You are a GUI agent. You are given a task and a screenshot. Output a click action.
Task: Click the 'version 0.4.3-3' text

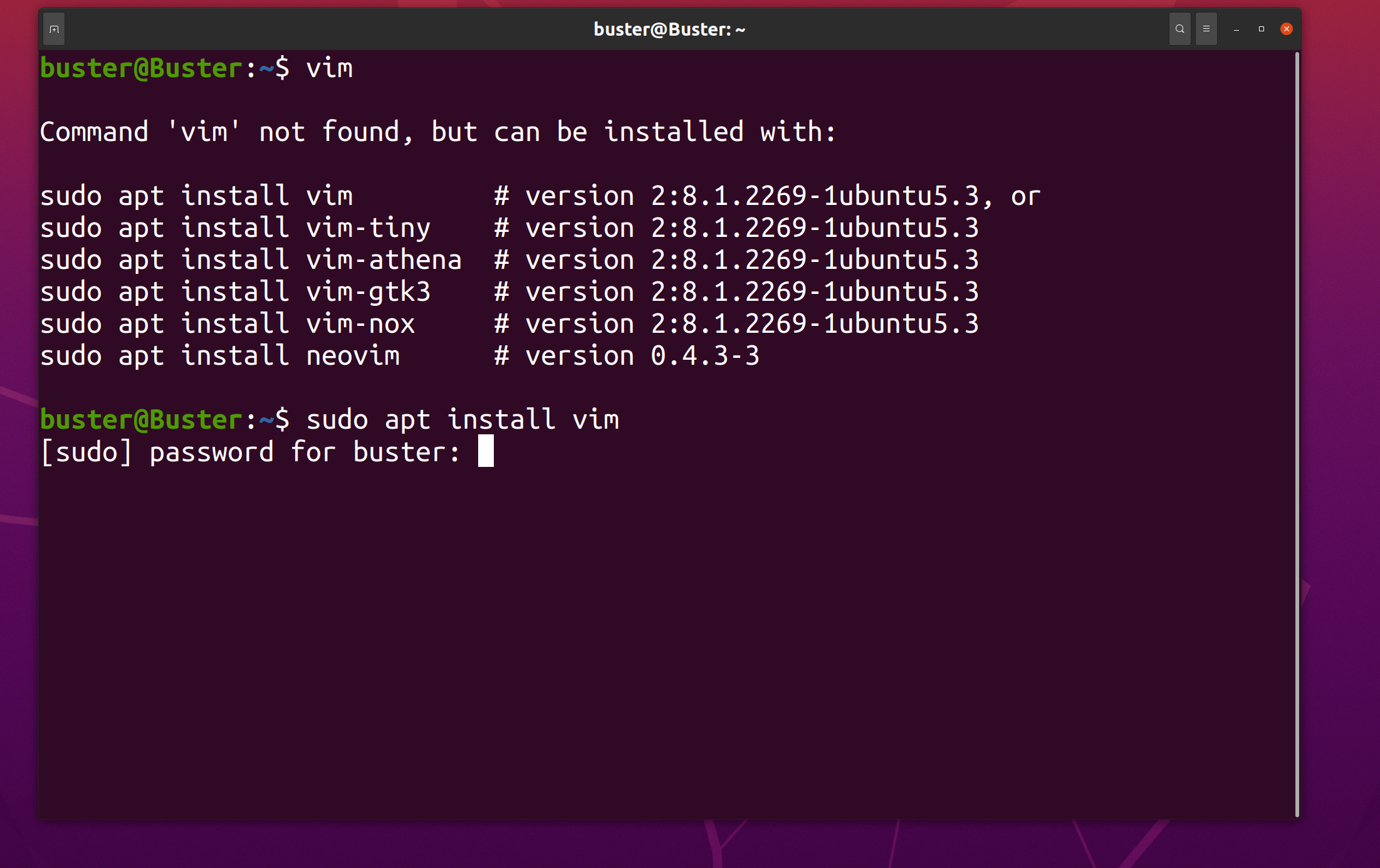click(642, 356)
